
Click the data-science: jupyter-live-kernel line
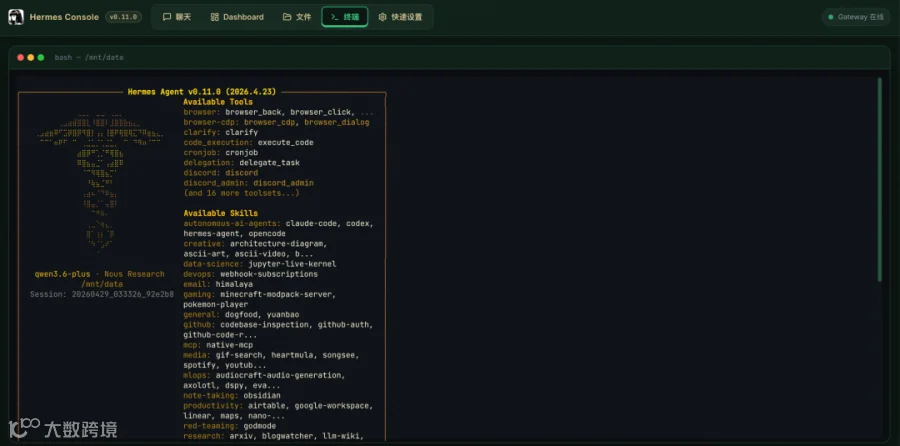(260, 264)
